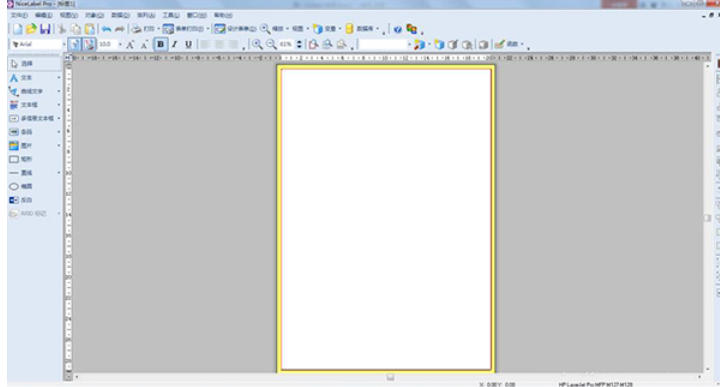This screenshot has width=720, height=387.
Task: Click the Undo arrow icon
Action: pos(106,29)
